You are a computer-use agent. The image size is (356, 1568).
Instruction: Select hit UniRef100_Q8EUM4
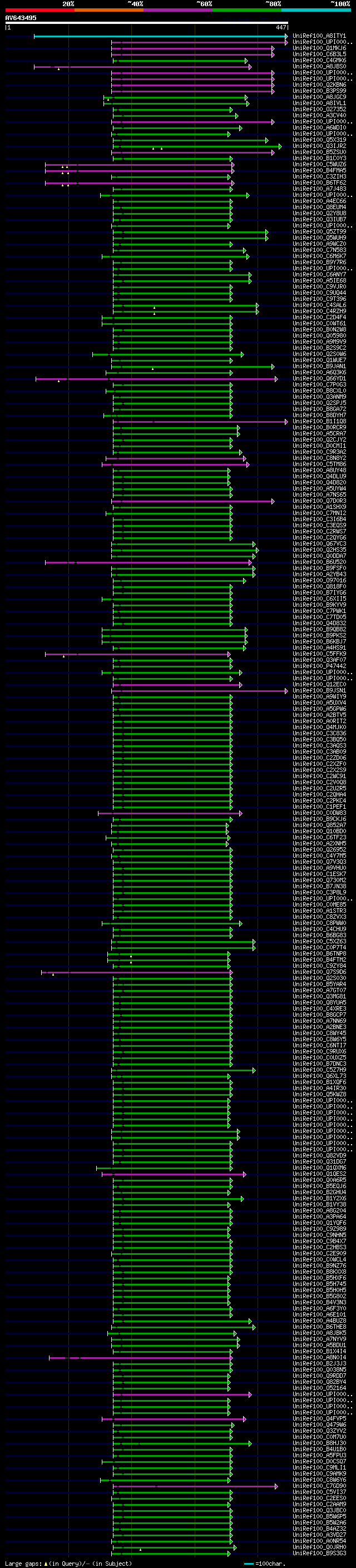pos(319,207)
